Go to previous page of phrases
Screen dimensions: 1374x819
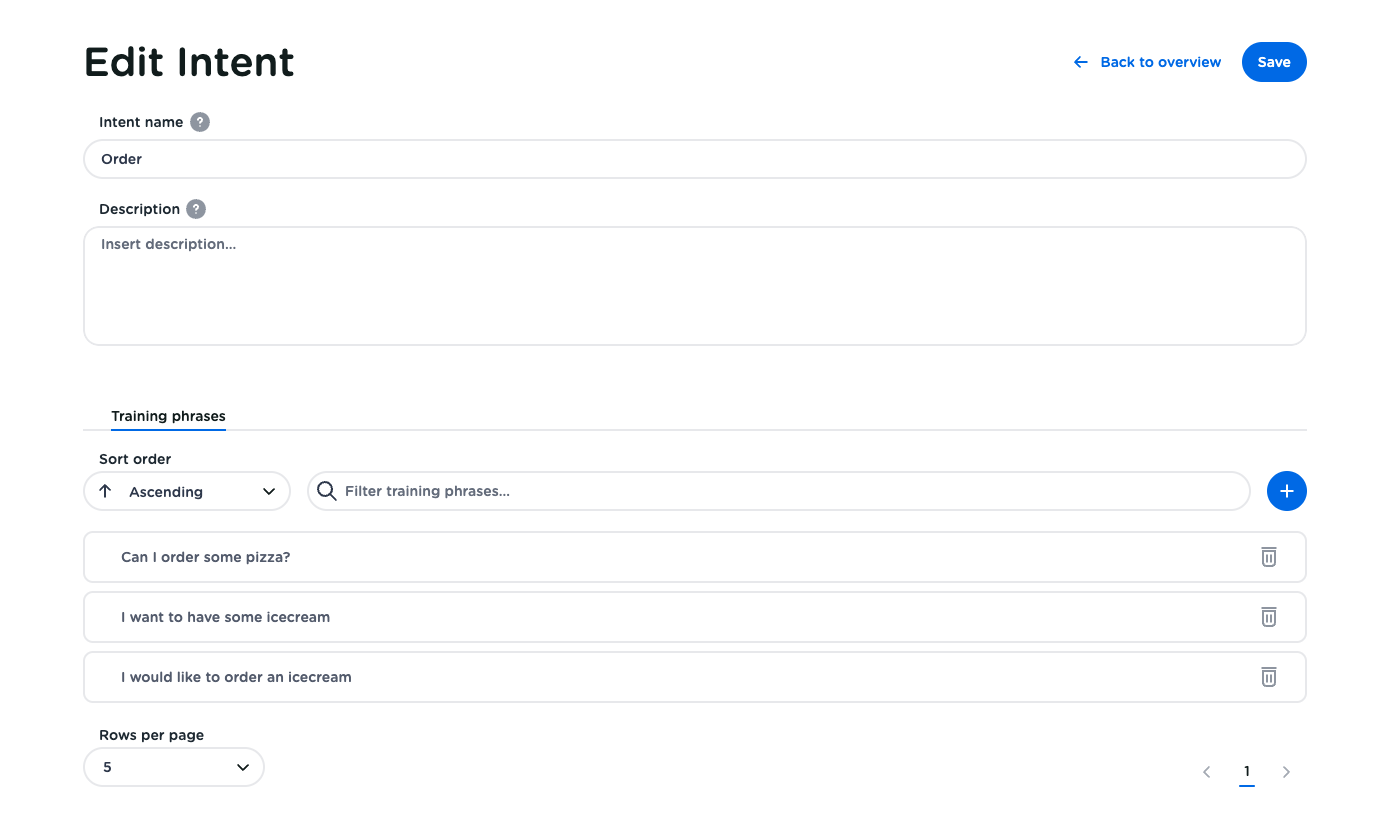tap(1206, 771)
